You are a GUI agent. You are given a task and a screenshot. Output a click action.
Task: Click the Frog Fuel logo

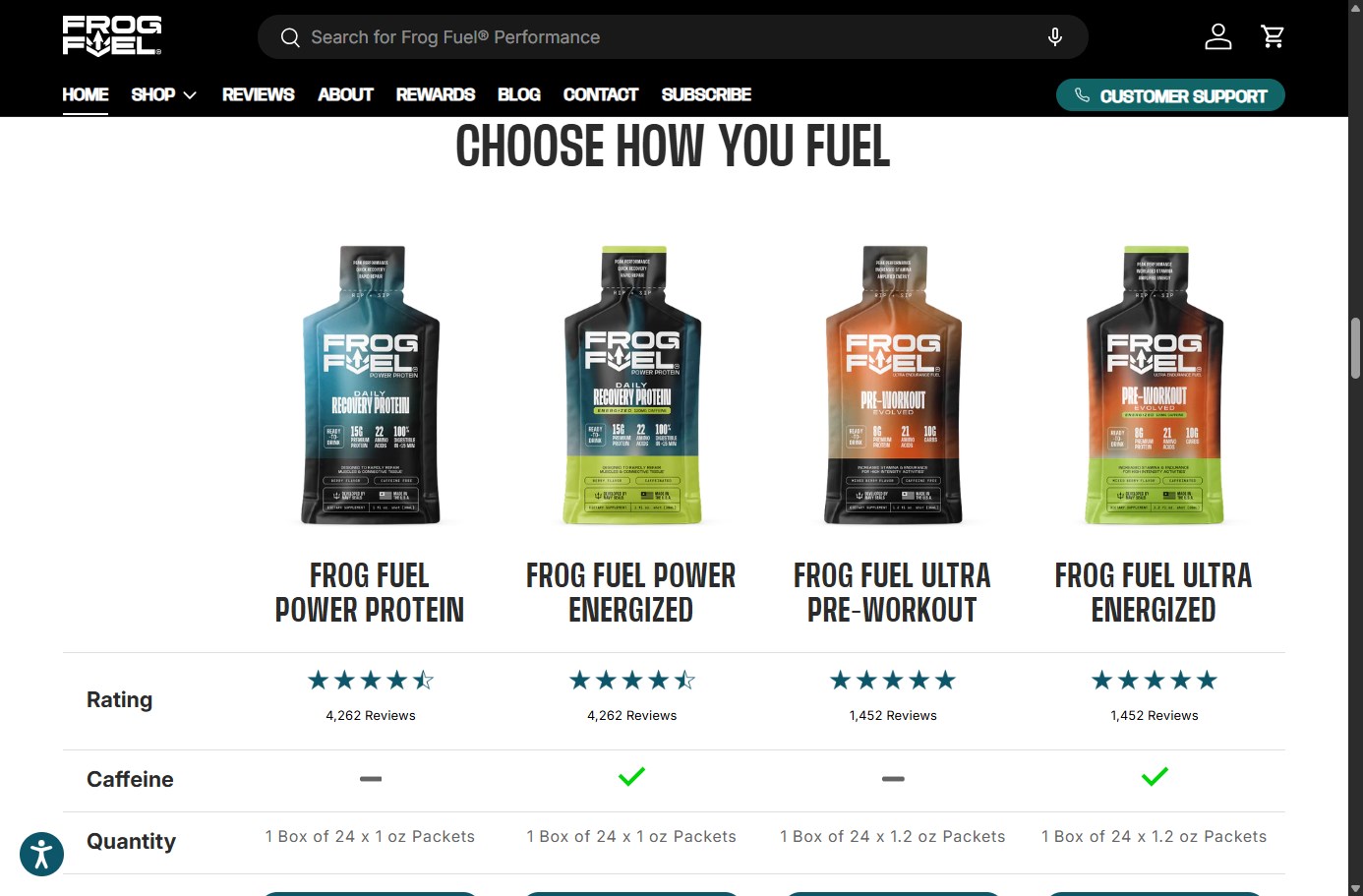(112, 35)
